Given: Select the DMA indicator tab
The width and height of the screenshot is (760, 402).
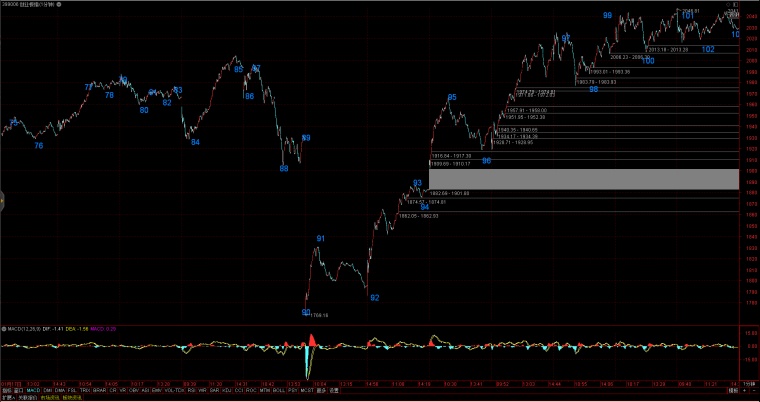Looking at the screenshot, I should [60, 390].
